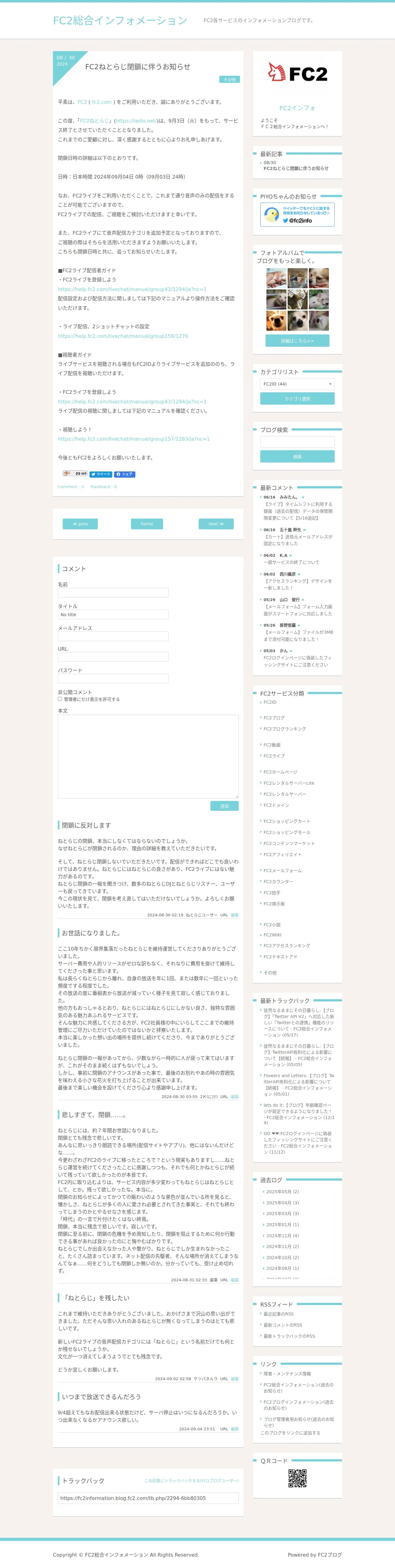Open FC2ライブ in the service categories list
395x1568 pixels.
pos(274,756)
